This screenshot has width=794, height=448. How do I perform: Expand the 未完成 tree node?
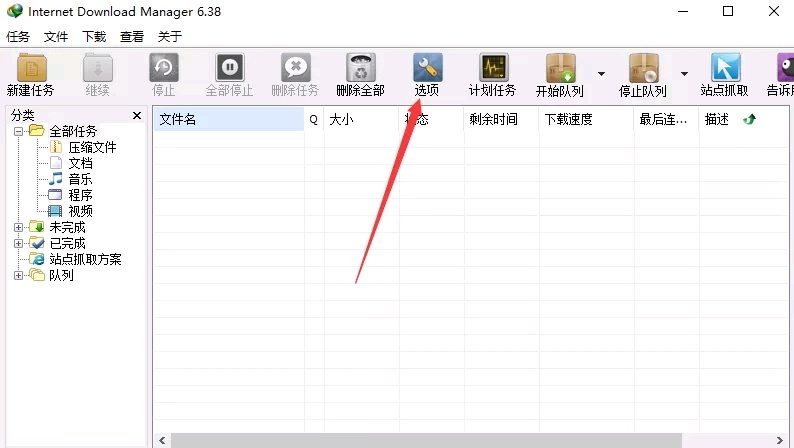(x=18, y=228)
